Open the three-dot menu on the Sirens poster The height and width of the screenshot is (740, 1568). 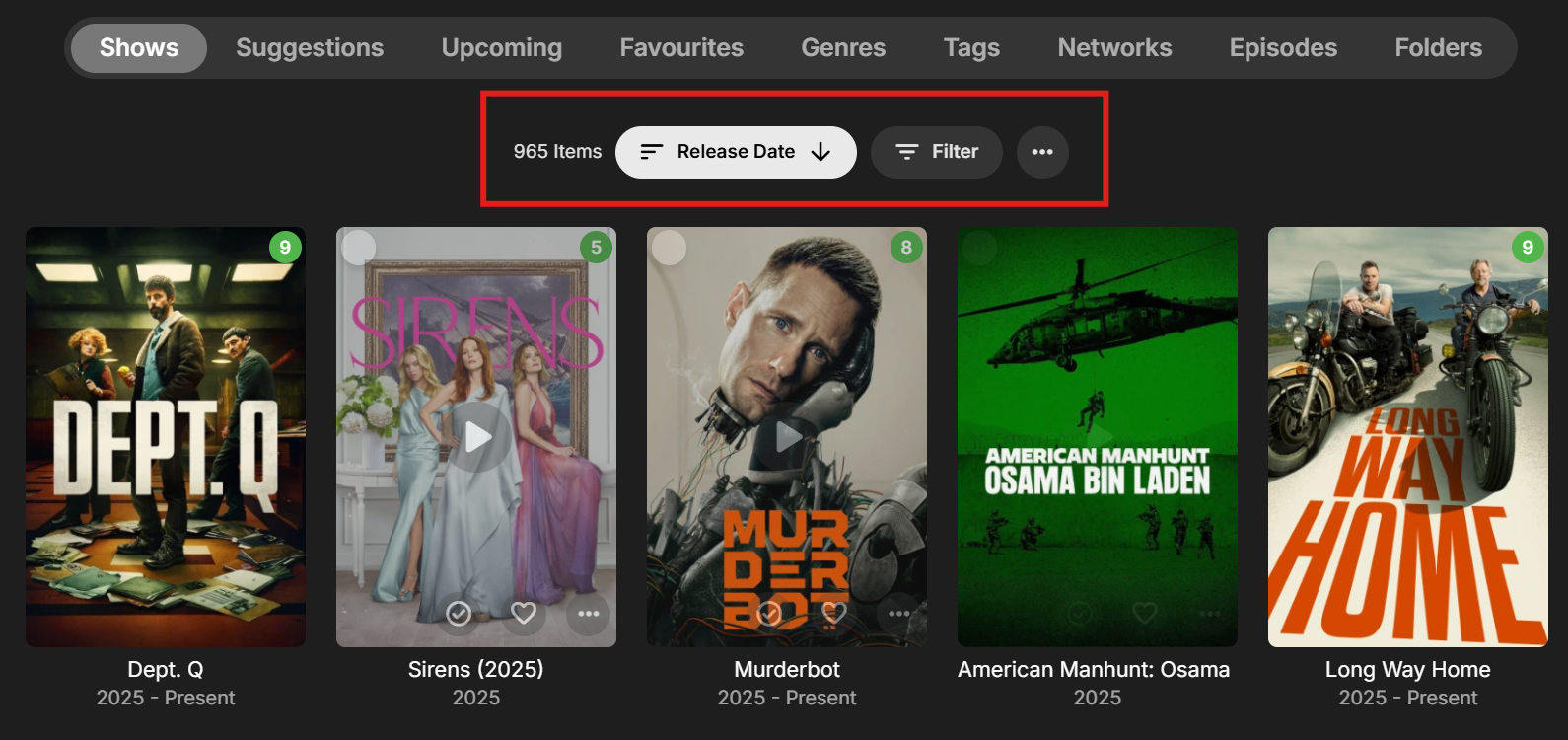point(589,614)
